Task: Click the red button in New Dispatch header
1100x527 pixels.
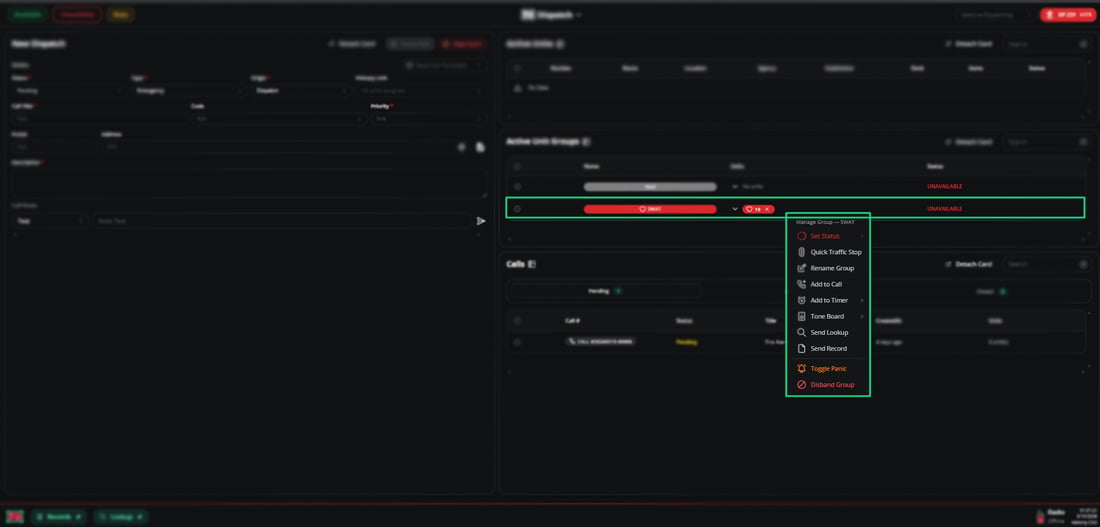Action: pyautogui.click(x=463, y=44)
